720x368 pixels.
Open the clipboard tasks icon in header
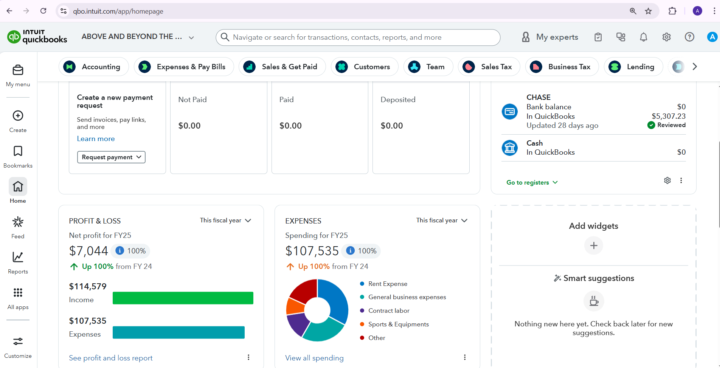click(598, 37)
